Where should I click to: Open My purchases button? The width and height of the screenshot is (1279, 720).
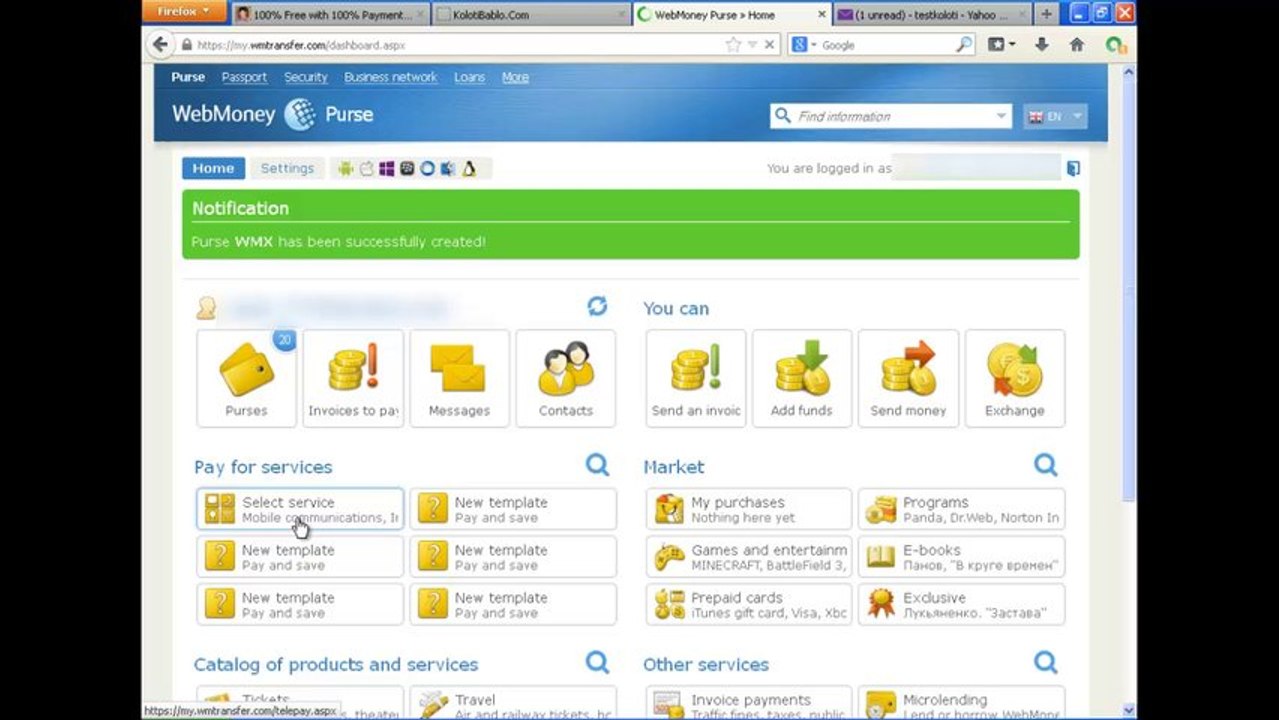coord(749,509)
